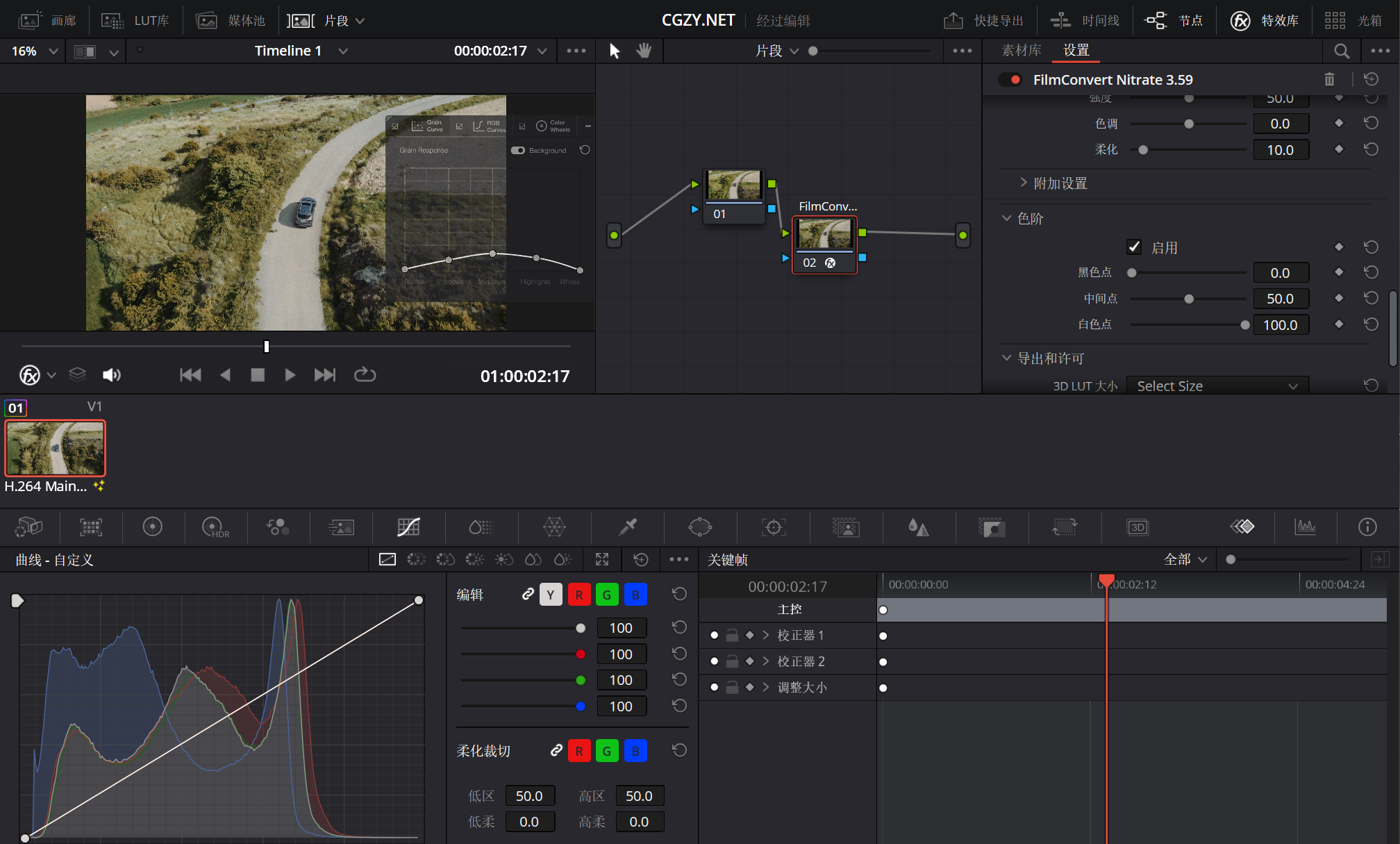Screen dimensions: 1400x844
Task: Expand the 附加设置 section
Action: click(1024, 183)
